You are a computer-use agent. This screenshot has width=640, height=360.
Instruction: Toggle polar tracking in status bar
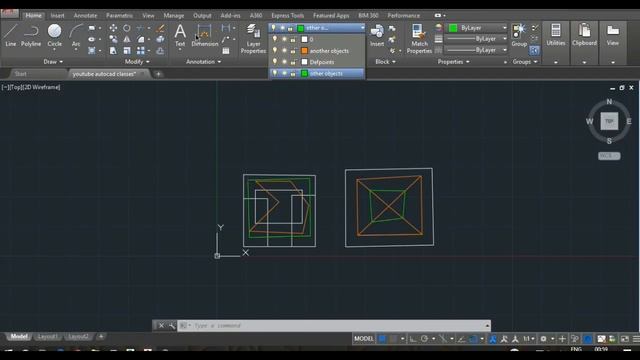click(x=424, y=339)
